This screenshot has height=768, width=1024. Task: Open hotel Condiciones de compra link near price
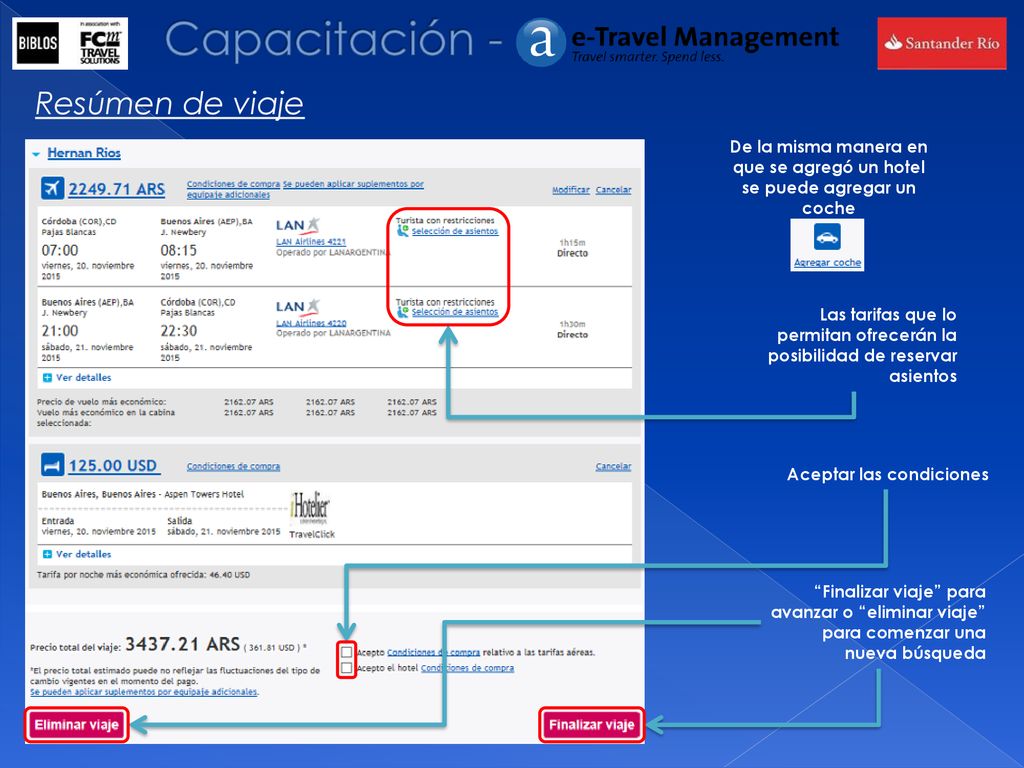pyautogui.click(x=233, y=466)
